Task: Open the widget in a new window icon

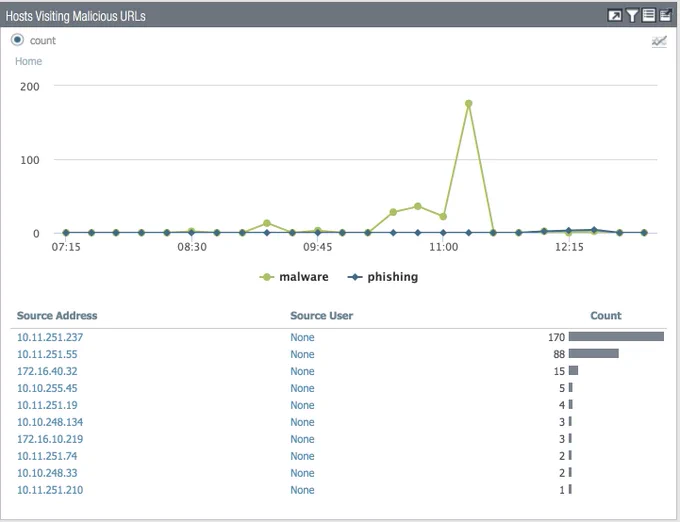Action: click(x=615, y=16)
